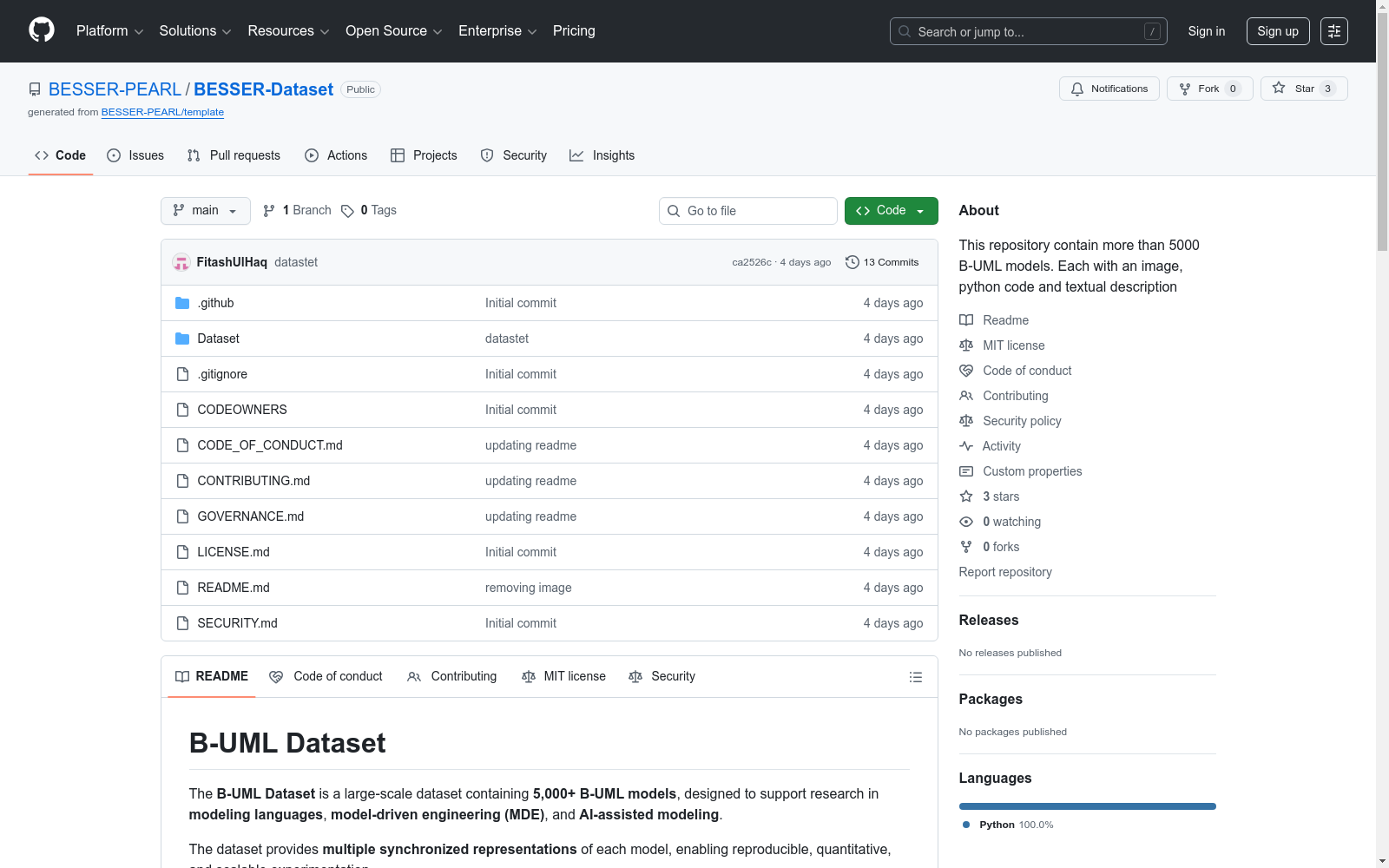This screenshot has height=868, width=1389.
Task: Click the FitashUlHaq avatar
Action: tap(181, 262)
